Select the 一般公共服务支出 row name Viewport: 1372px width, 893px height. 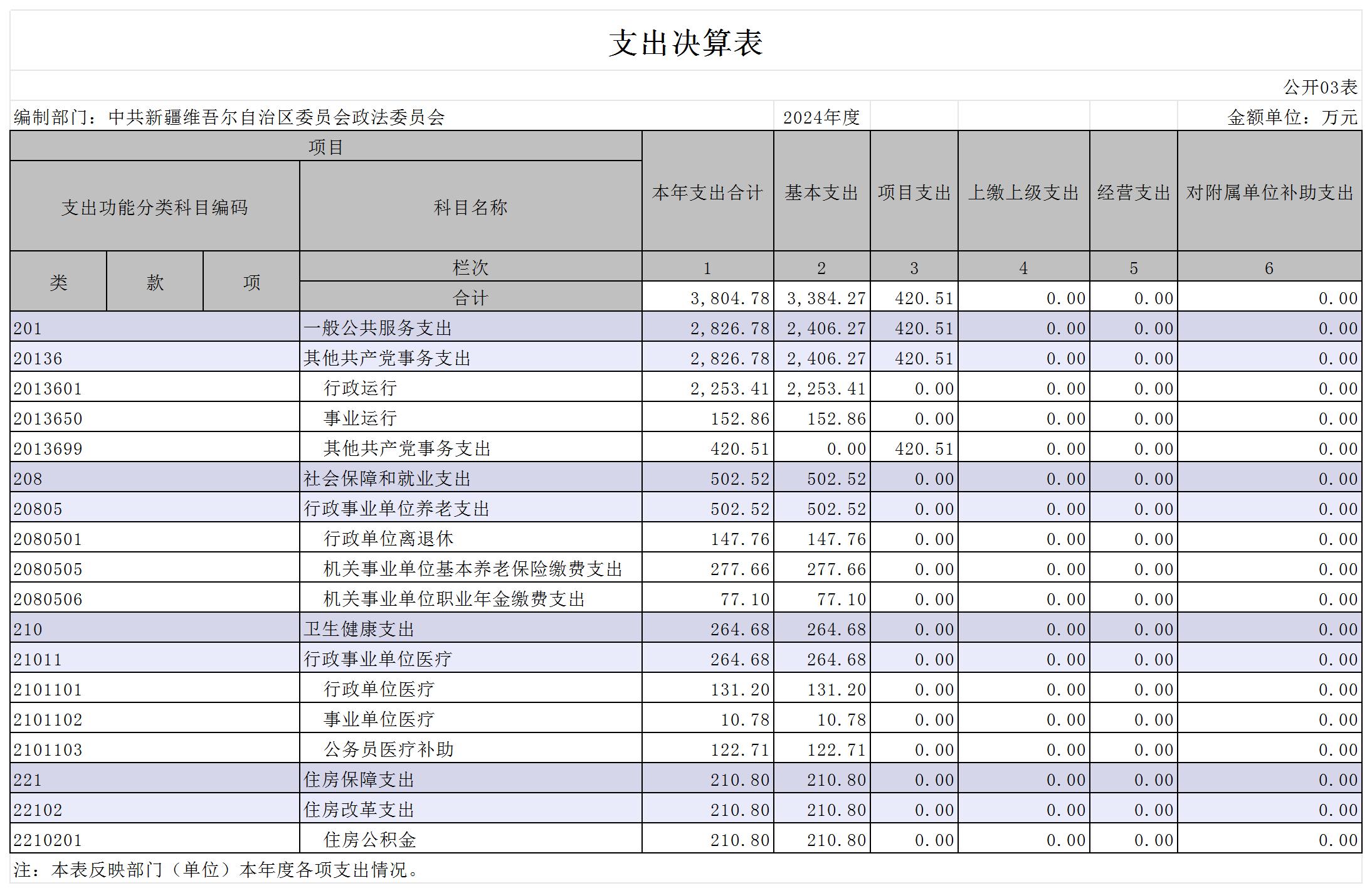tap(377, 328)
